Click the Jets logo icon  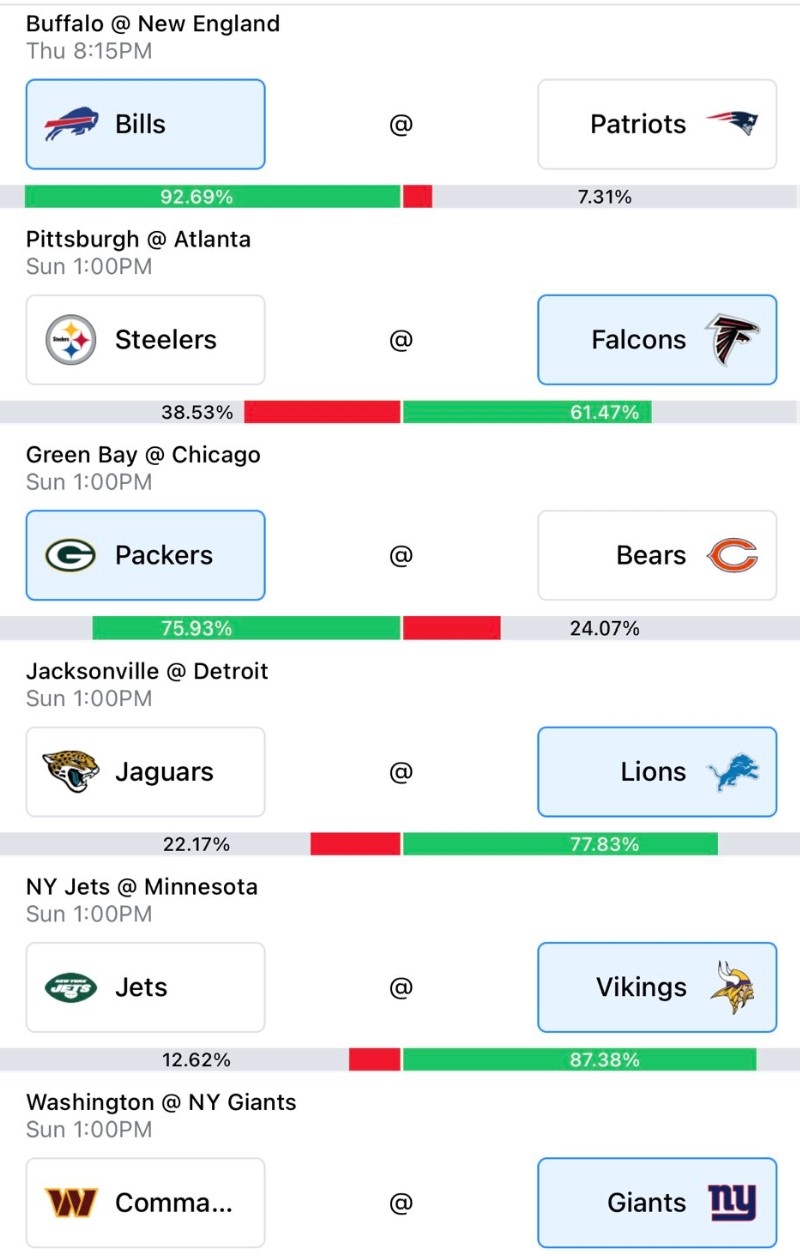pos(71,988)
